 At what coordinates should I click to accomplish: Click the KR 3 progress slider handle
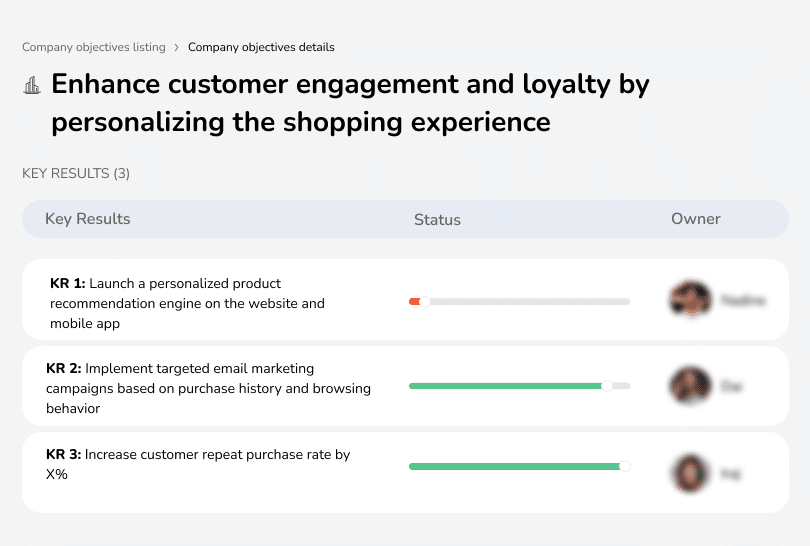[625, 465]
